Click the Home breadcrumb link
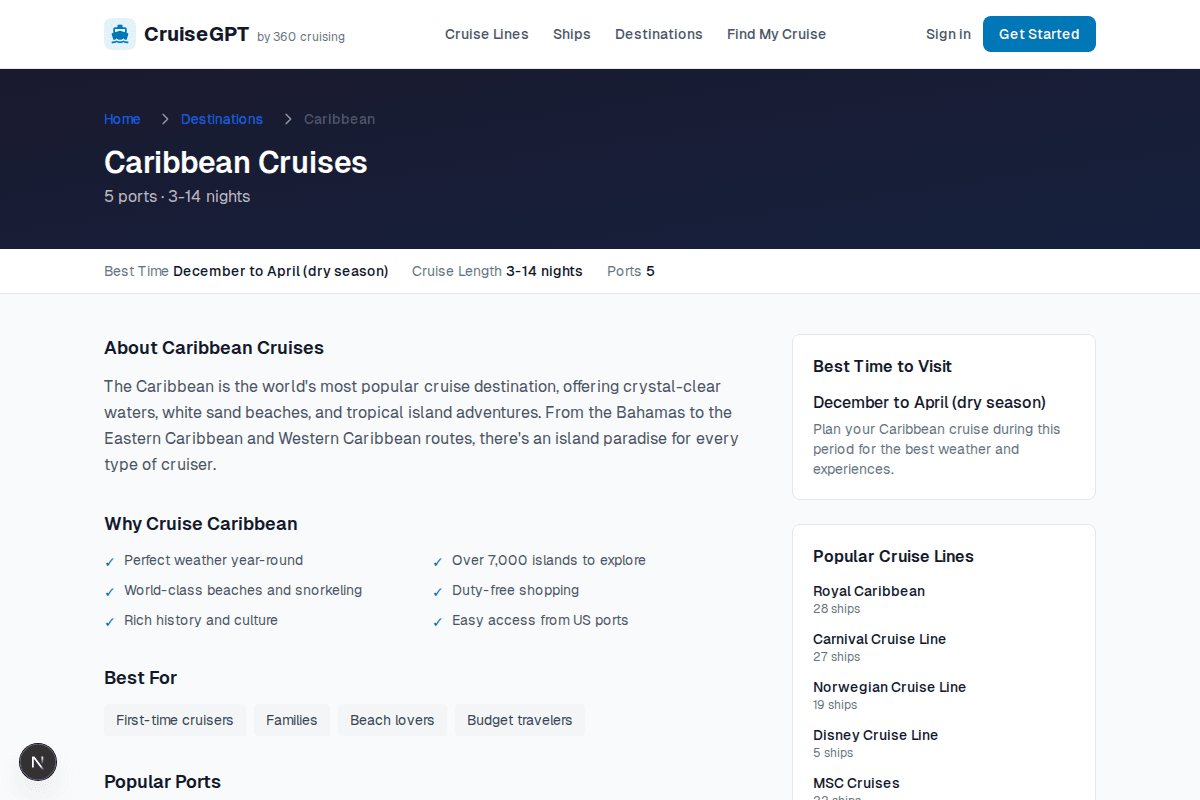 pos(122,119)
